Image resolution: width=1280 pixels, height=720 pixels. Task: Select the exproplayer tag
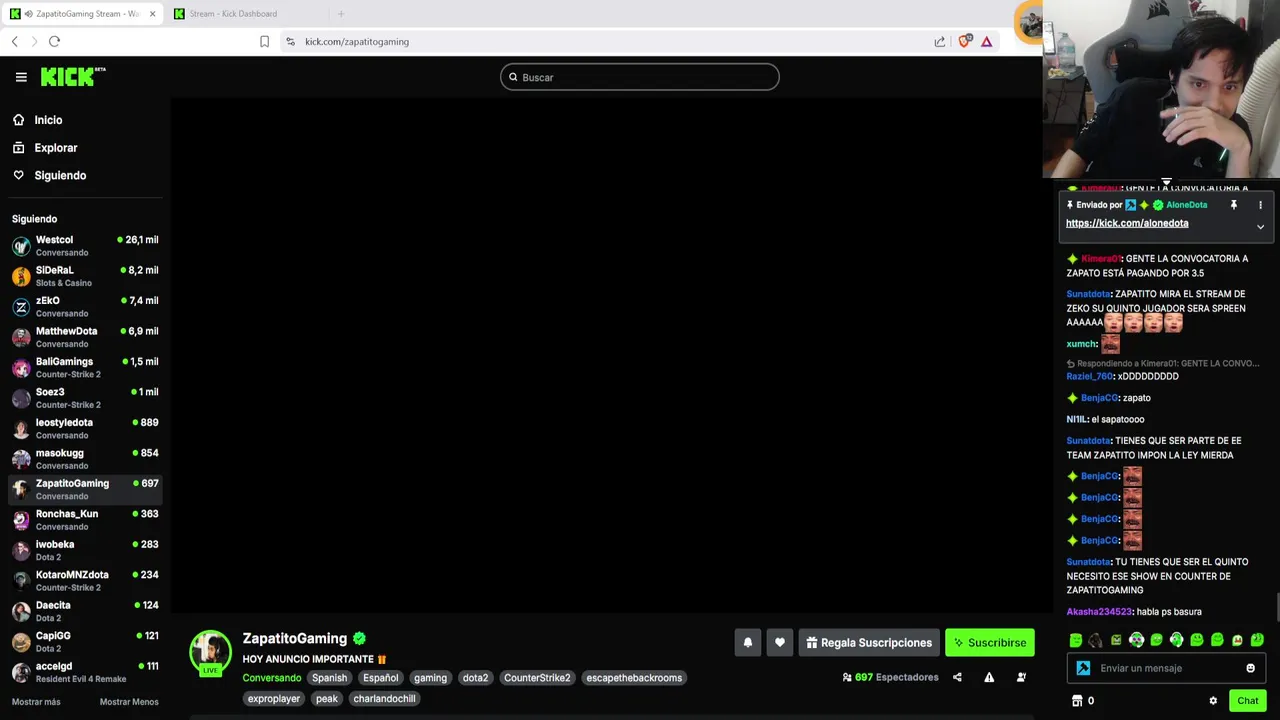tap(274, 699)
